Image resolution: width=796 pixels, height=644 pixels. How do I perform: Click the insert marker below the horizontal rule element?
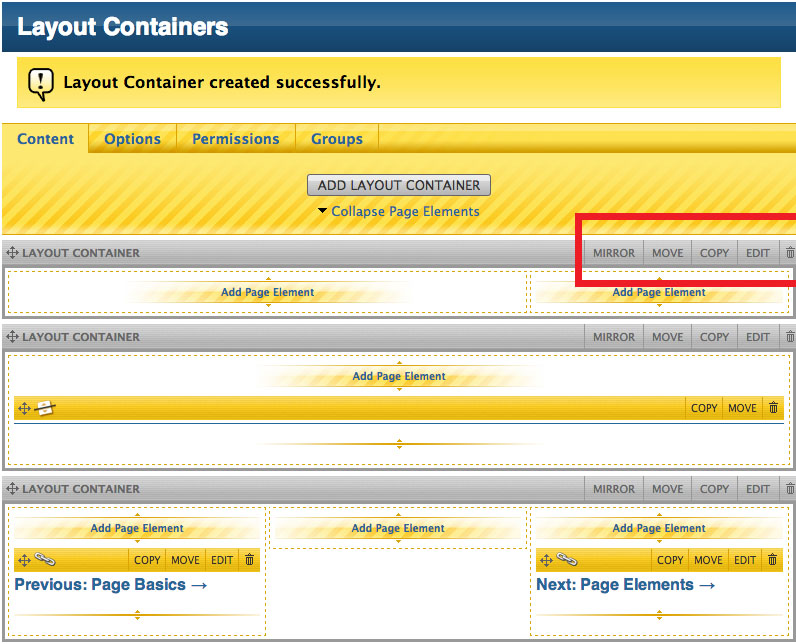tap(400, 444)
